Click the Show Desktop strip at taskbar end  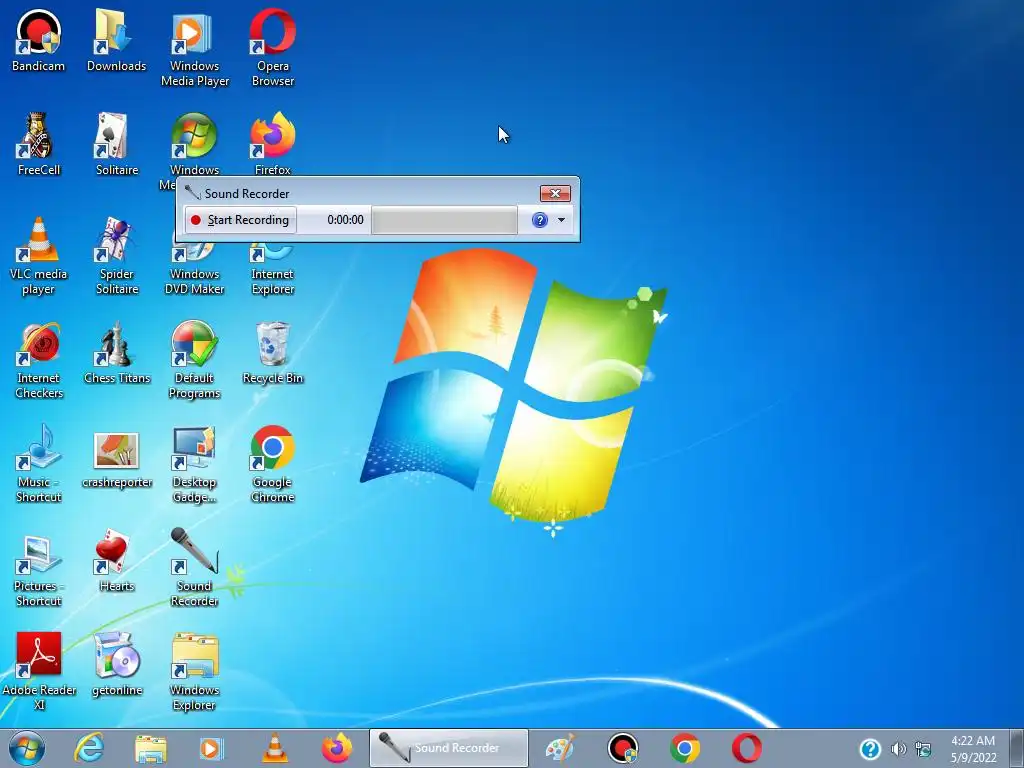click(1017, 748)
